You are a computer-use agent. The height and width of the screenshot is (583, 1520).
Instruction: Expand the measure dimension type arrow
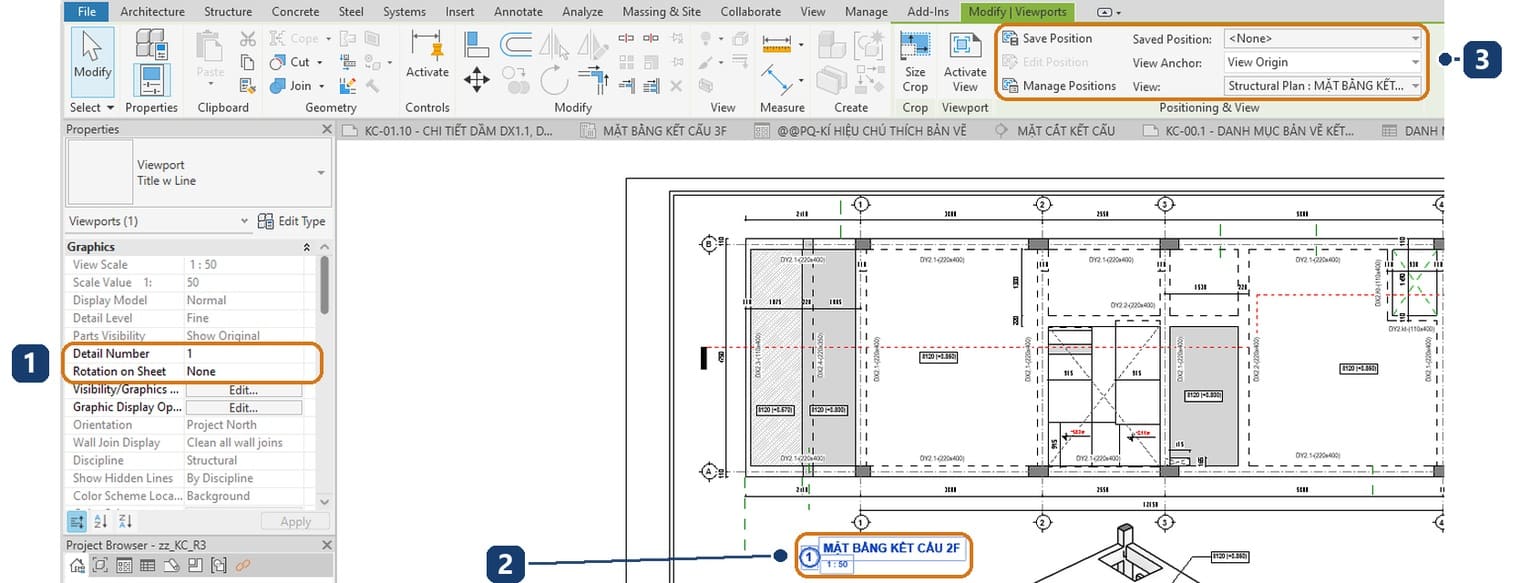coord(801,45)
